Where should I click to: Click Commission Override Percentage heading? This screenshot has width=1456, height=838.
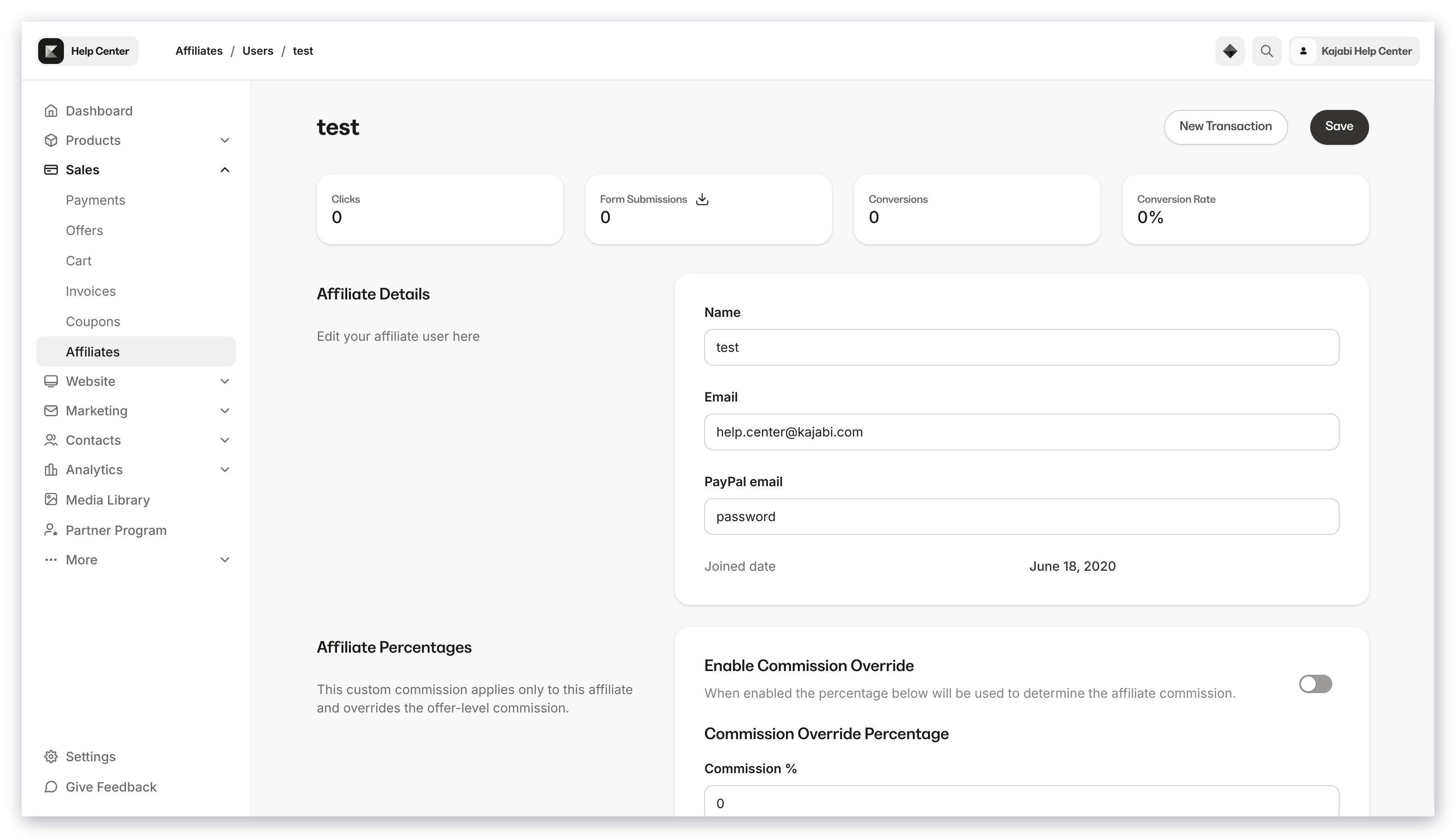point(826,734)
